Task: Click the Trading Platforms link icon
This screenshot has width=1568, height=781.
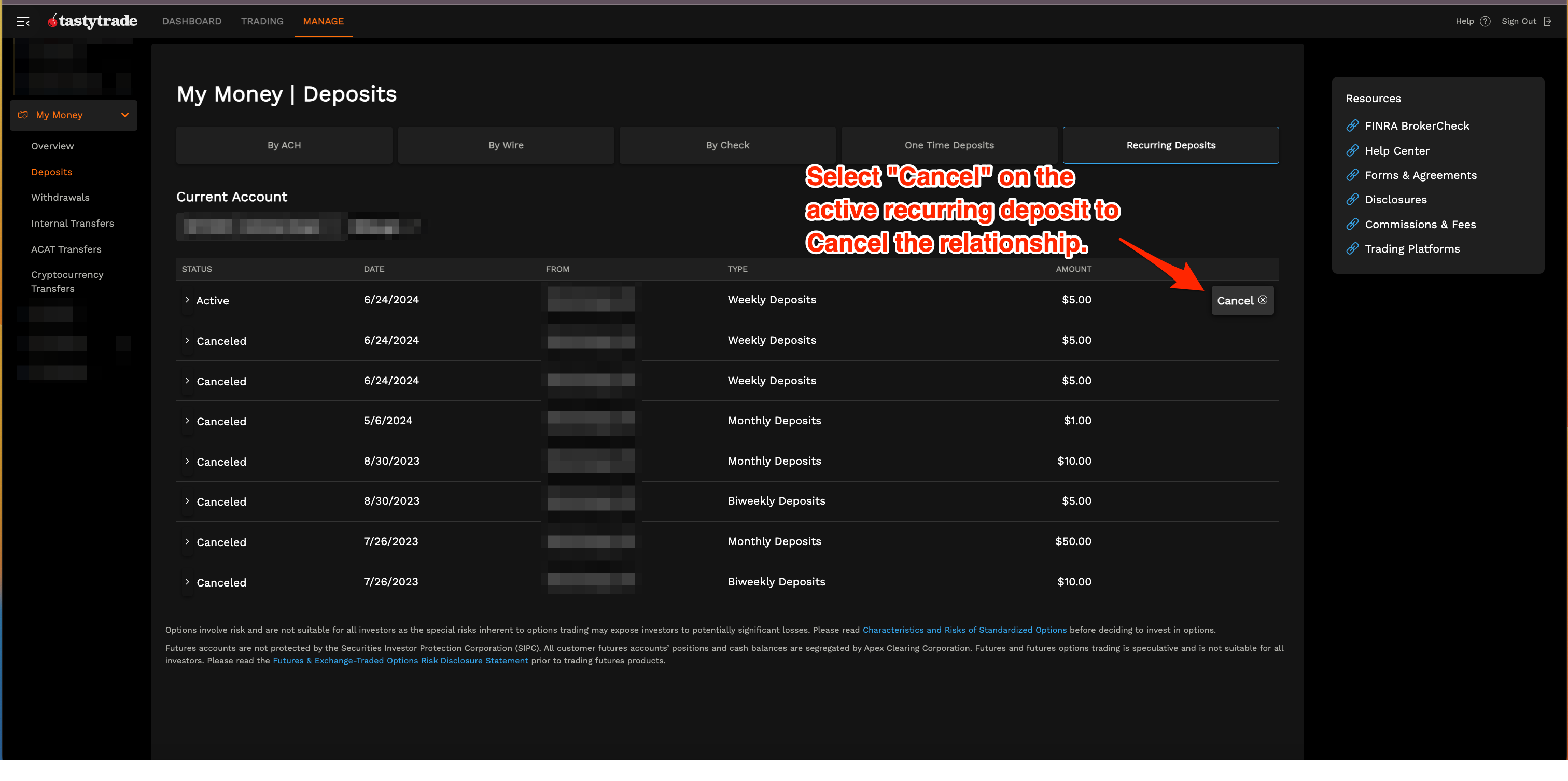Action: coord(1352,249)
